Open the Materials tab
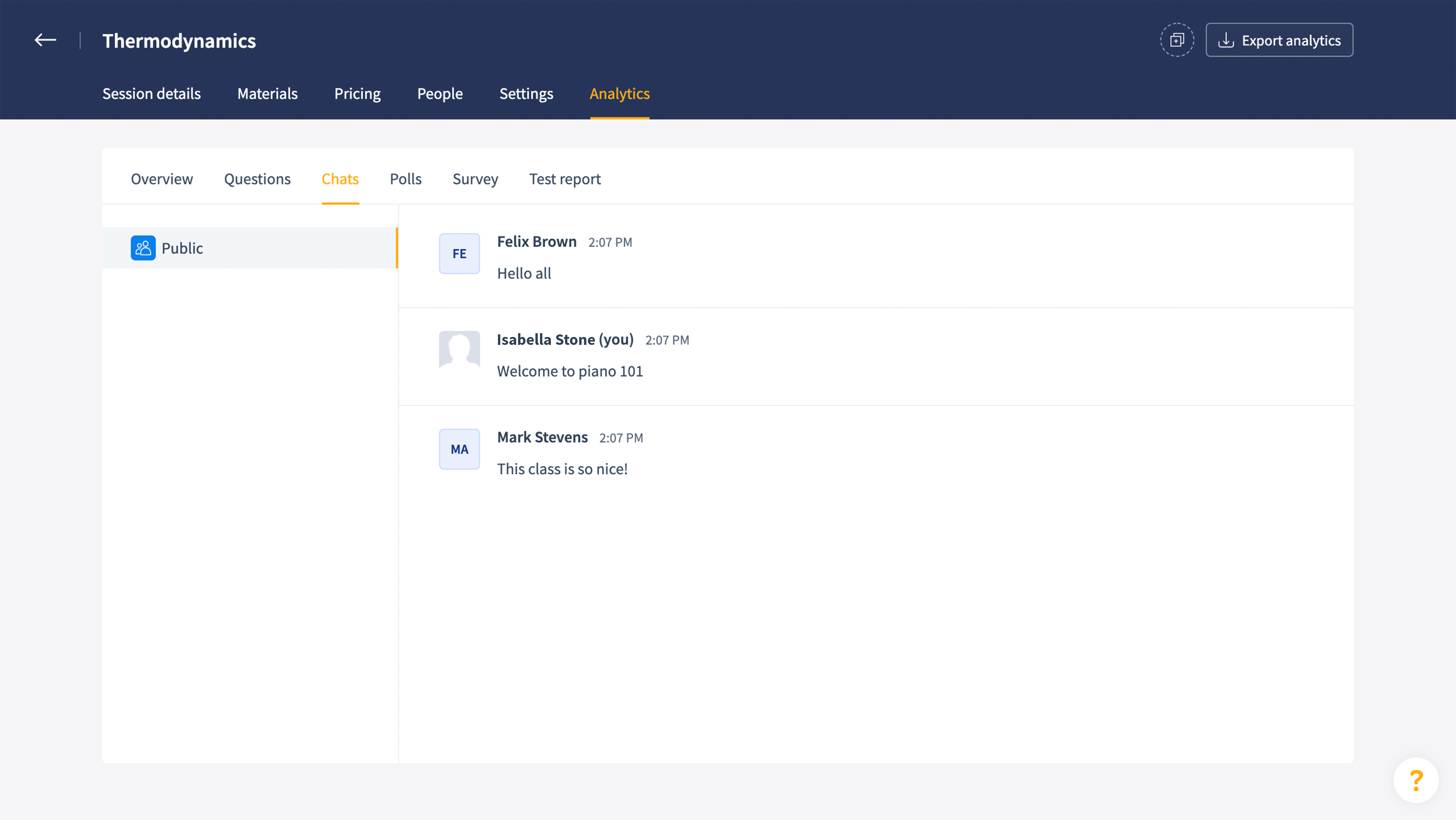Viewport: 1456px width, 820px height. 267,94
